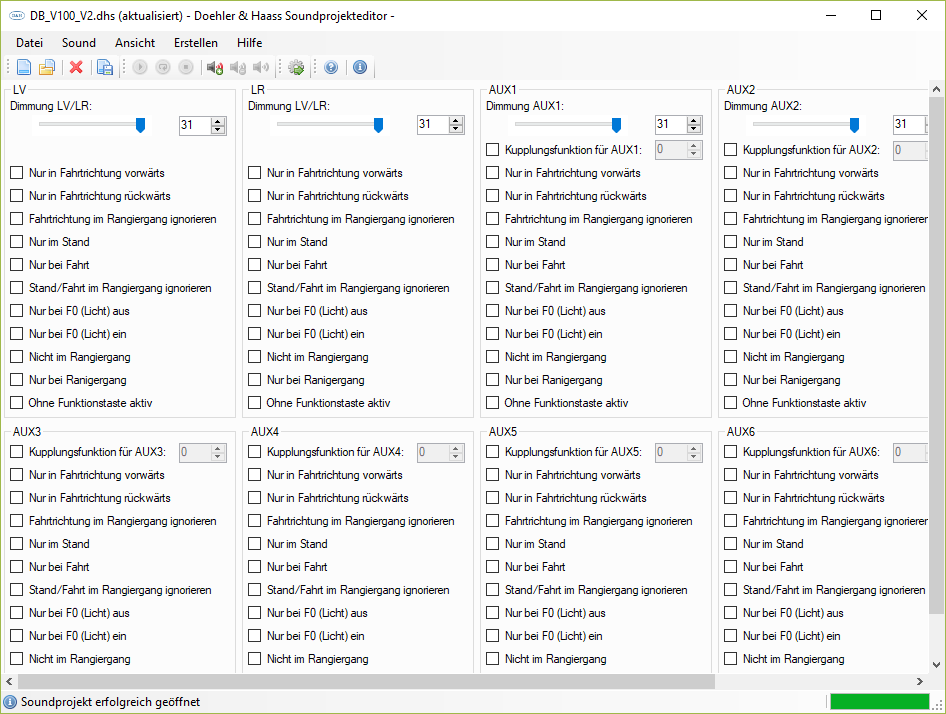Open the Datei menu
This screenshot has height=714, width=946.
coord(30,43)
